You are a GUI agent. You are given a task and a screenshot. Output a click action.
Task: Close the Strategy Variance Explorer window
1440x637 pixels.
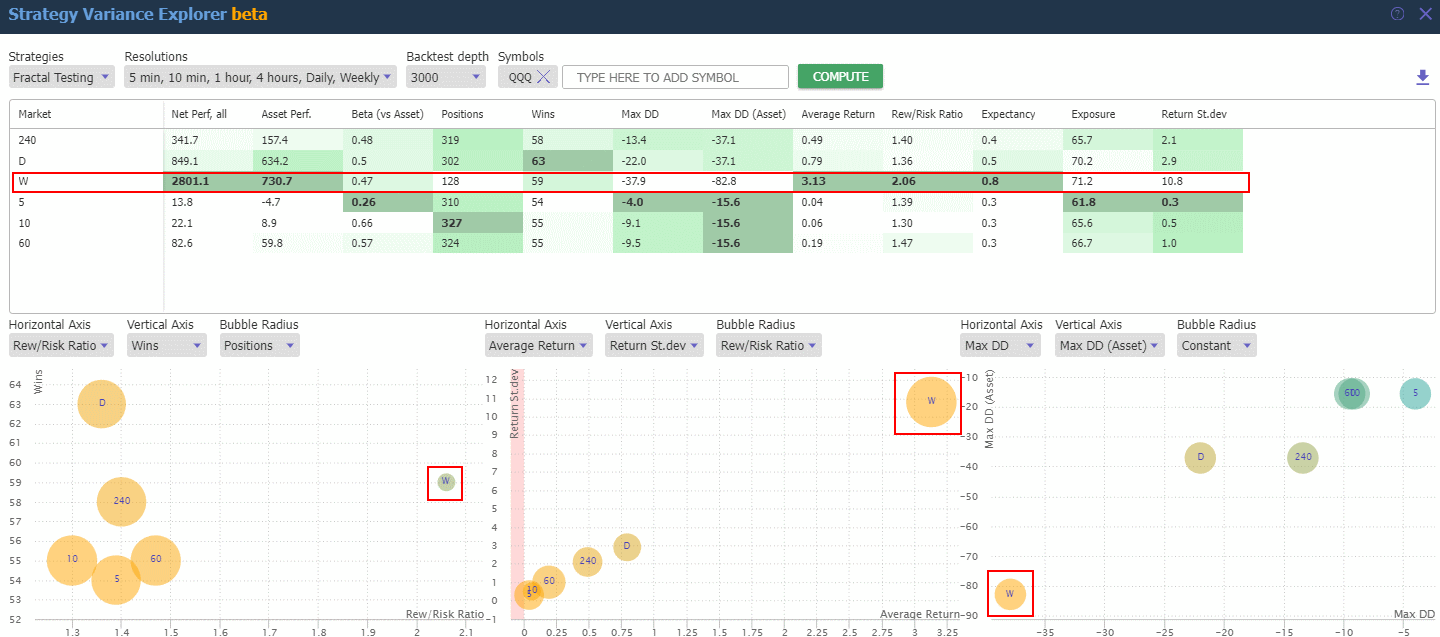click(1425, 14)
